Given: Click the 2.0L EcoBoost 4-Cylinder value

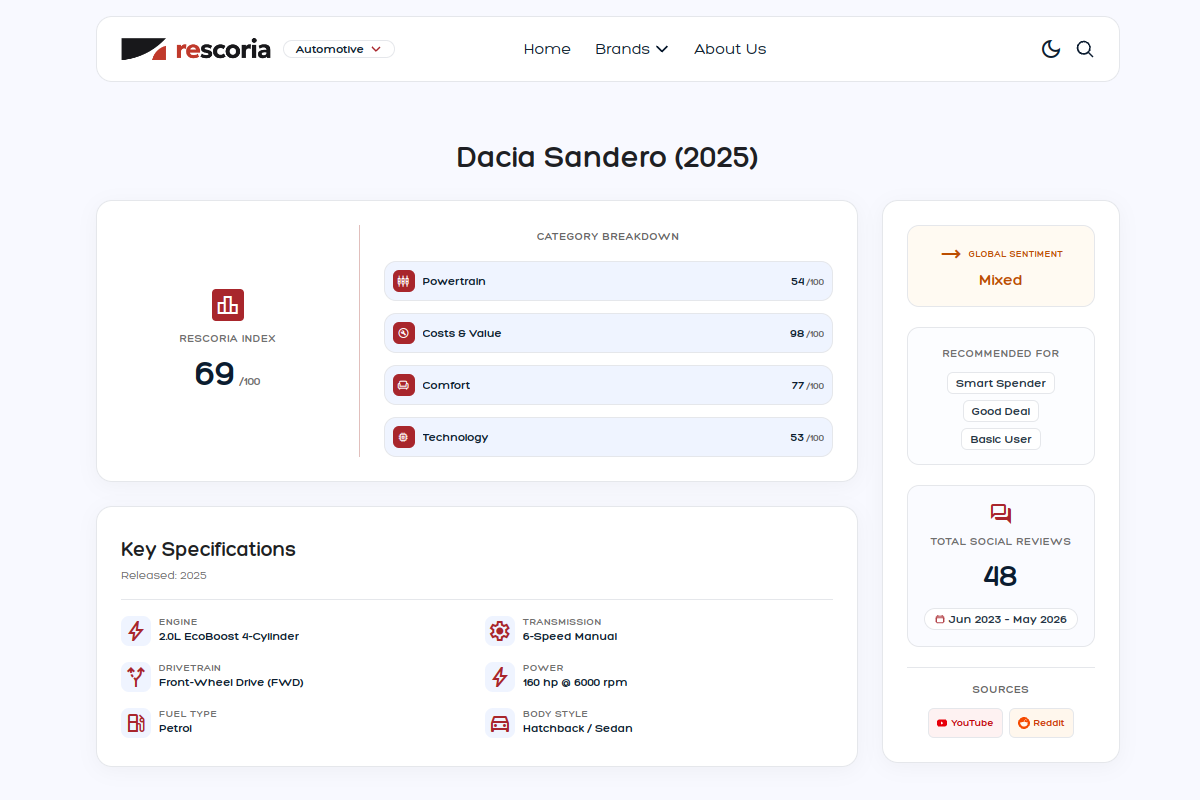Looking at the screenshot, I should click(229, 636).
